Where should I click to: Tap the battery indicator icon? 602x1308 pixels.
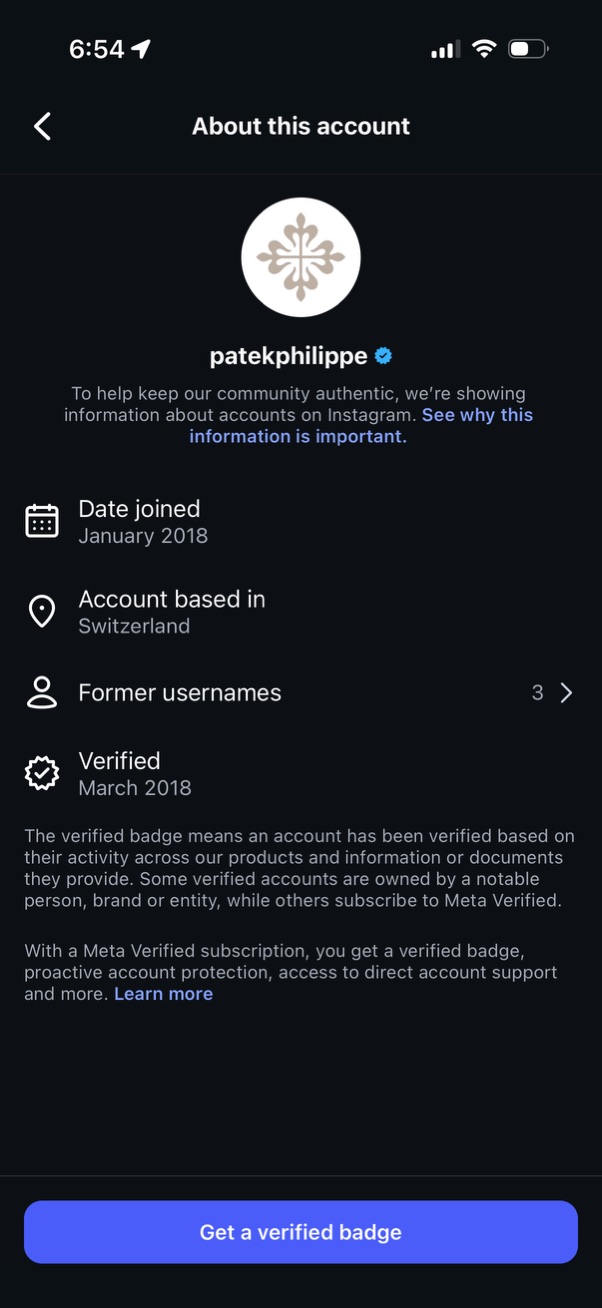(x=527, y=49)
